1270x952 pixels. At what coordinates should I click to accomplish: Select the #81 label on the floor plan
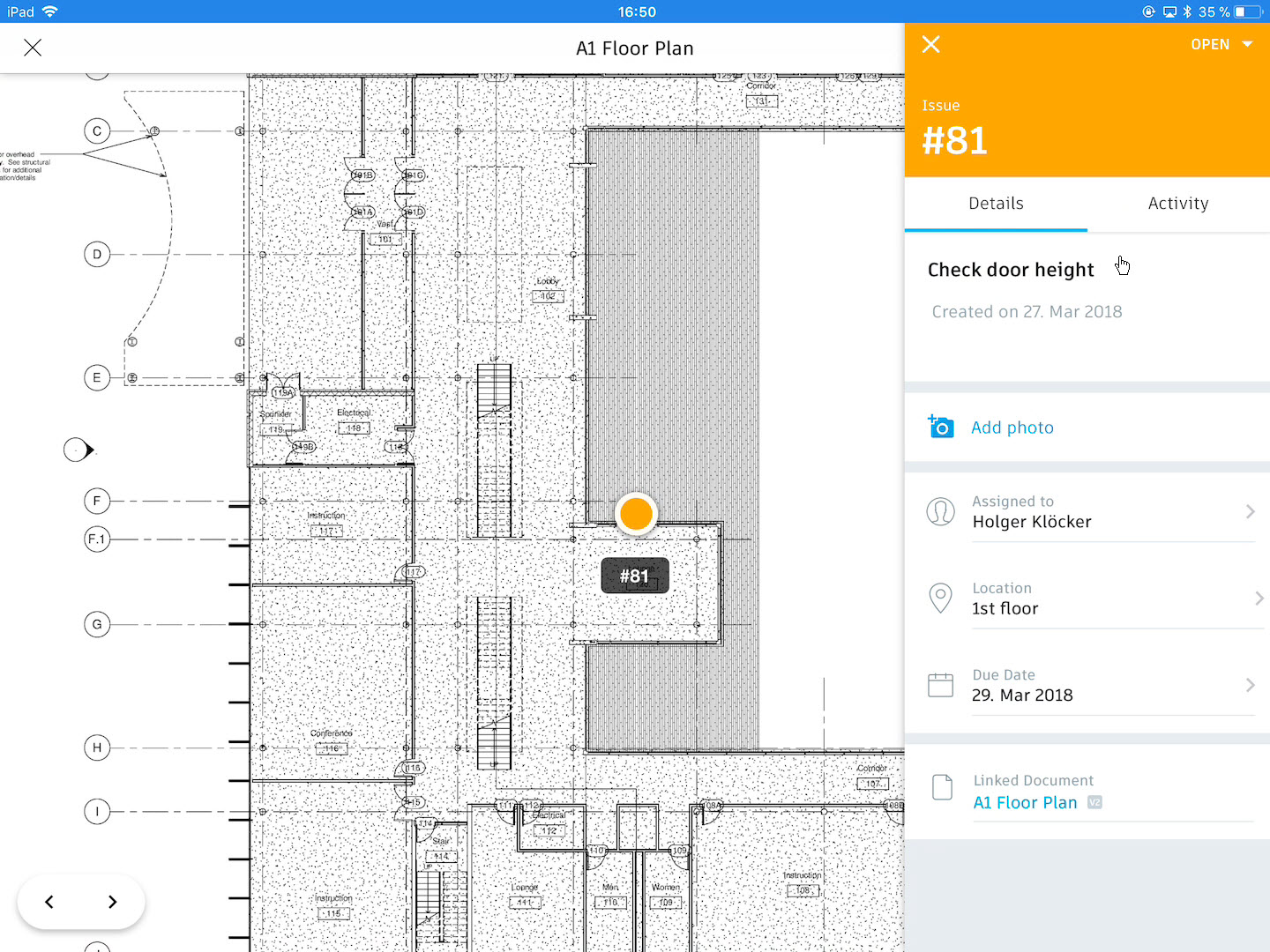tap(635, 575)
